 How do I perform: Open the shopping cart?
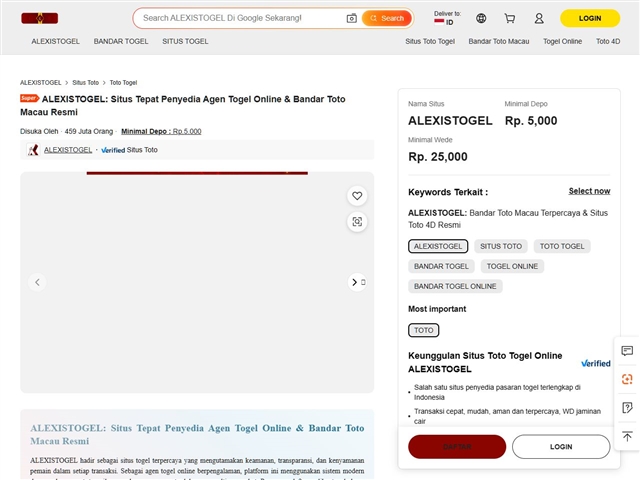[x=510, y=18]
